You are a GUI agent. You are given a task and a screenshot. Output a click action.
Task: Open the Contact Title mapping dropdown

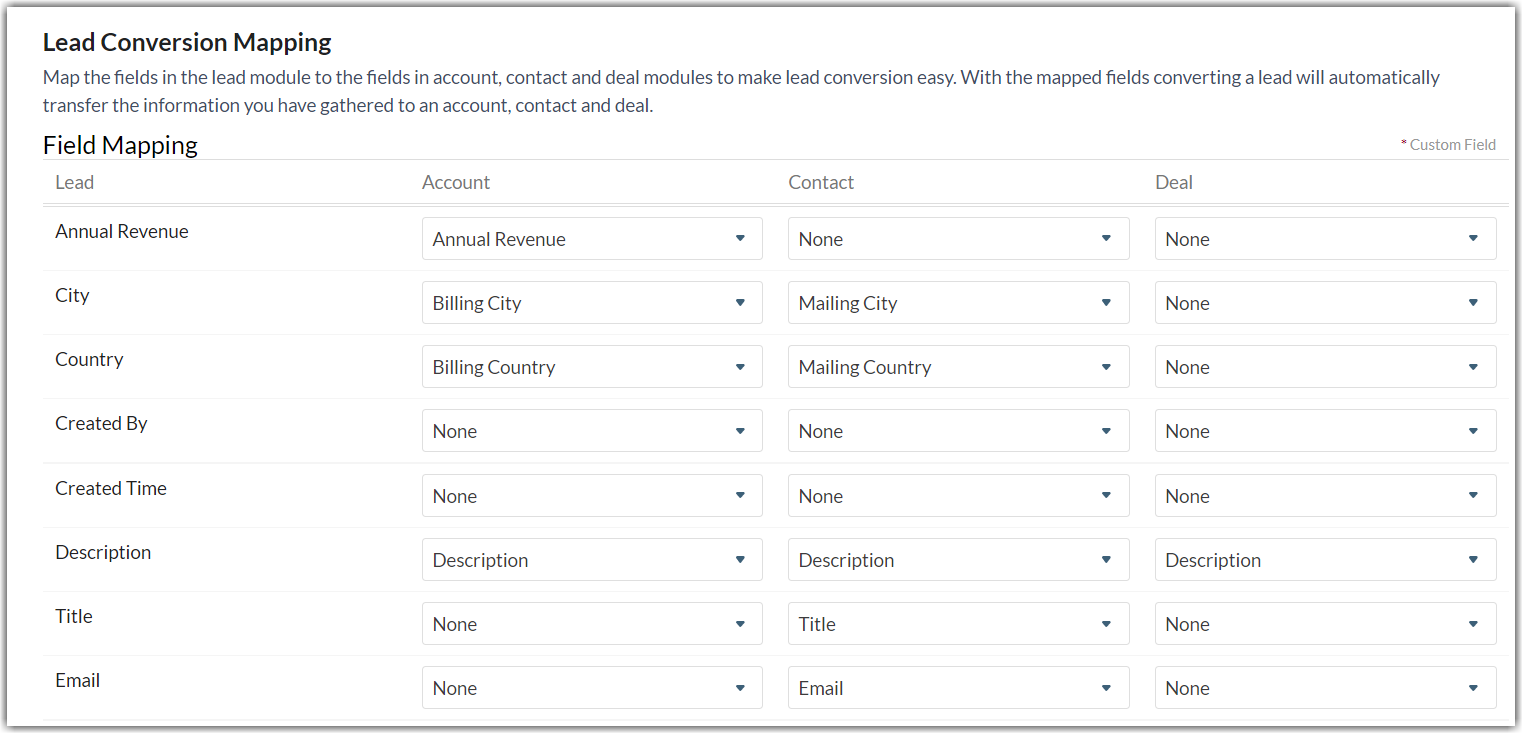(958, 624)
